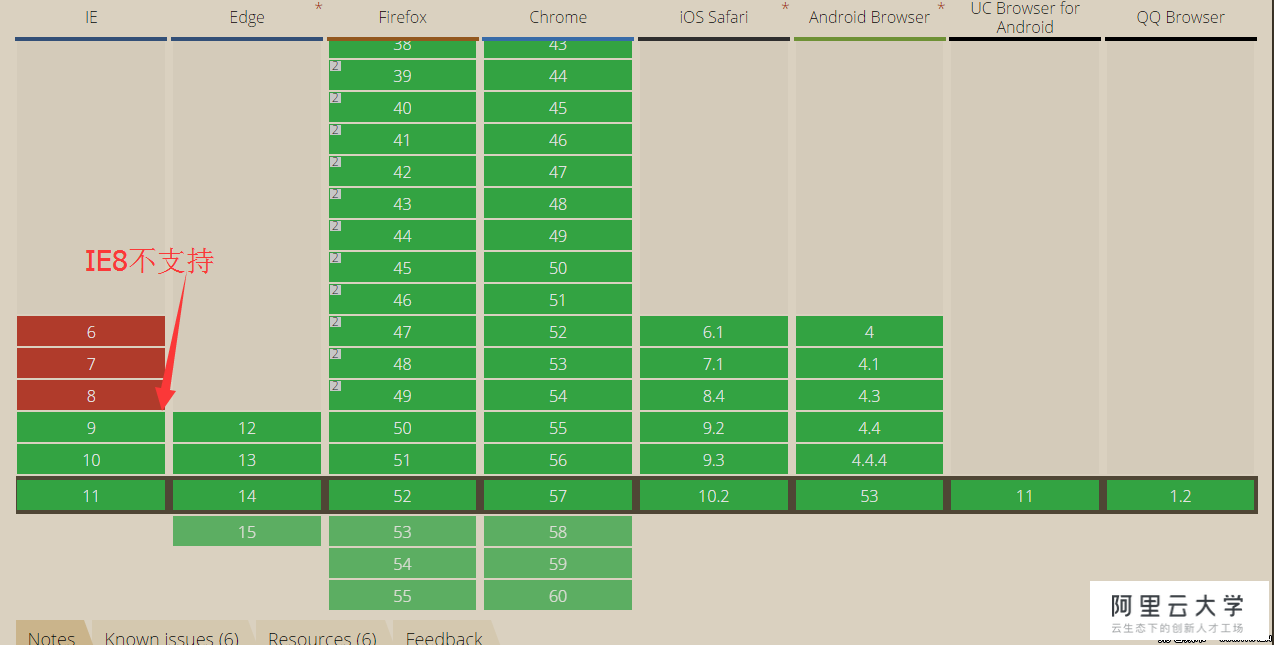Select the current Chrome 57 cell

558,496
